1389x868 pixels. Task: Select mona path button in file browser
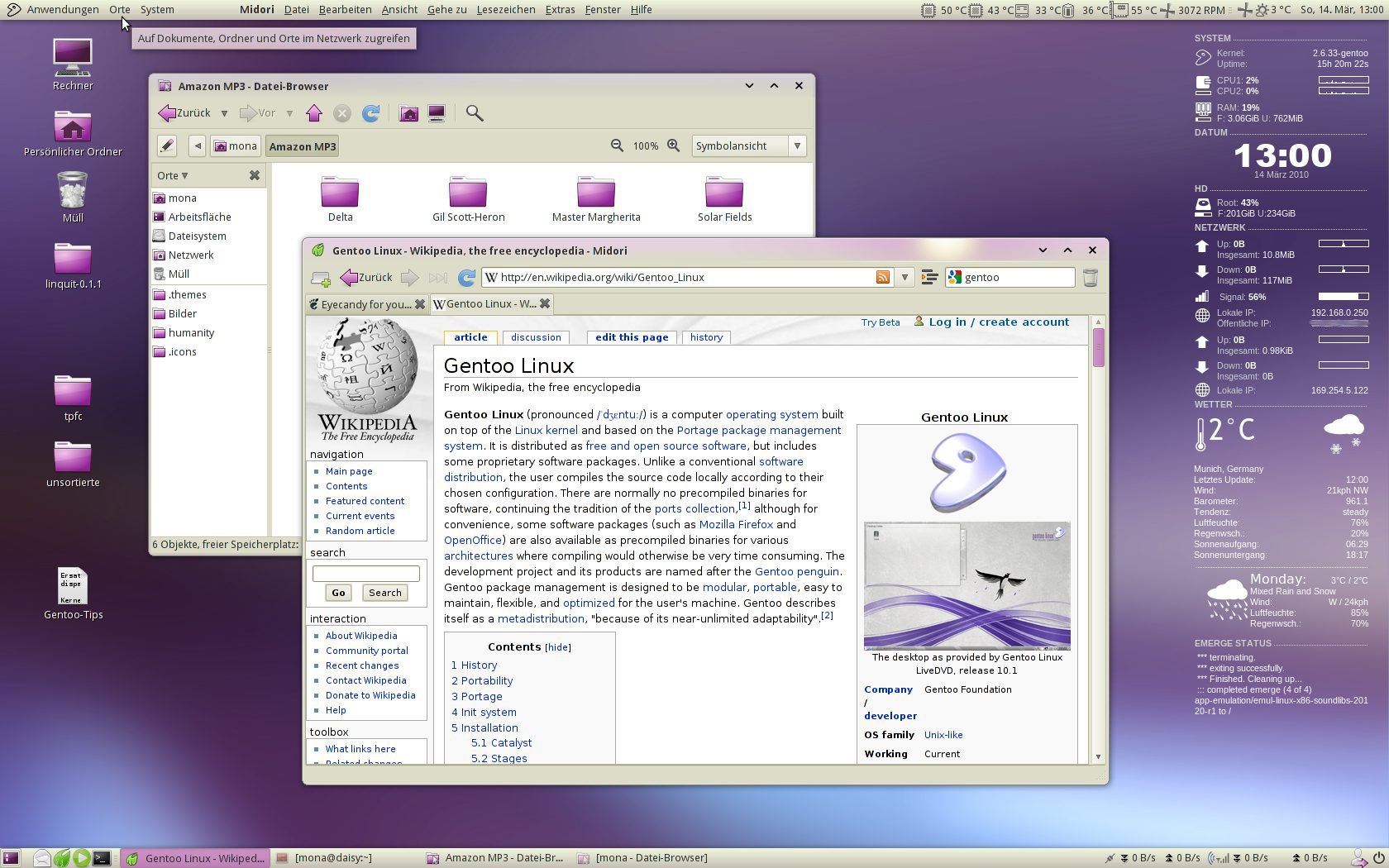coord(235,146)
